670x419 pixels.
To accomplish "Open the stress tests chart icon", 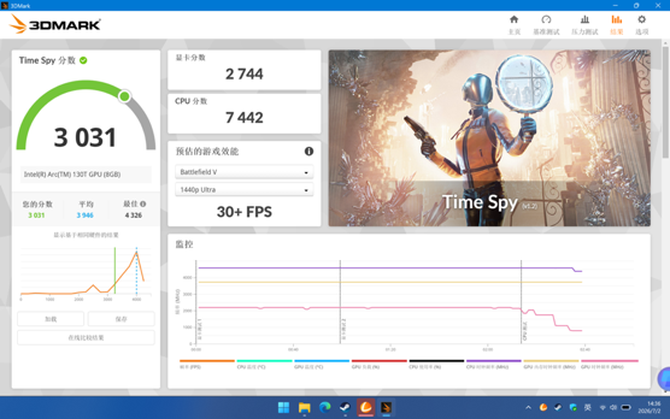I will tap(585, 20).
